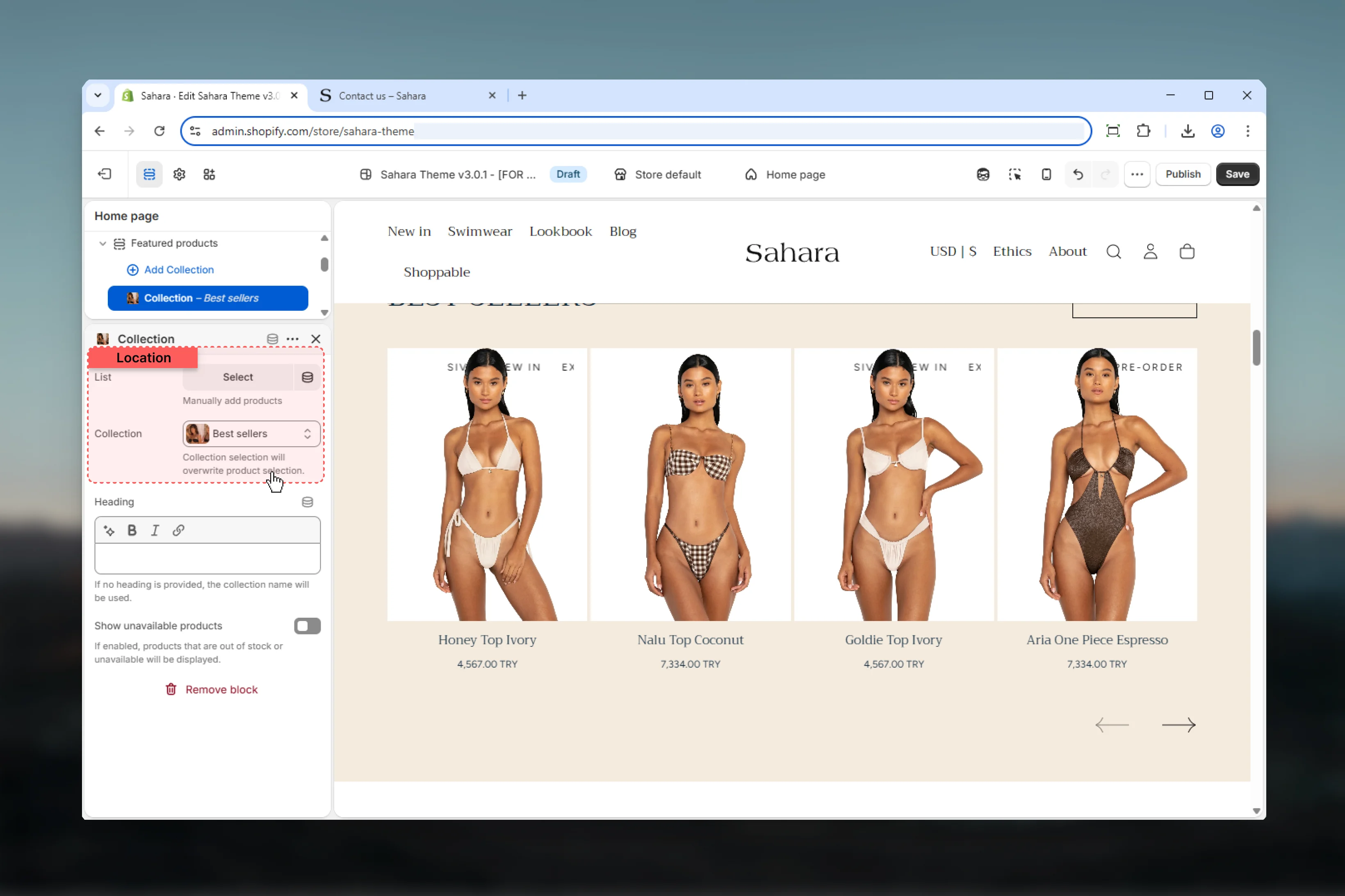The height and width of the screenshot is (896, 1345).
Task: Go to the previous products carousel slide
Action: coord(1112,725)
